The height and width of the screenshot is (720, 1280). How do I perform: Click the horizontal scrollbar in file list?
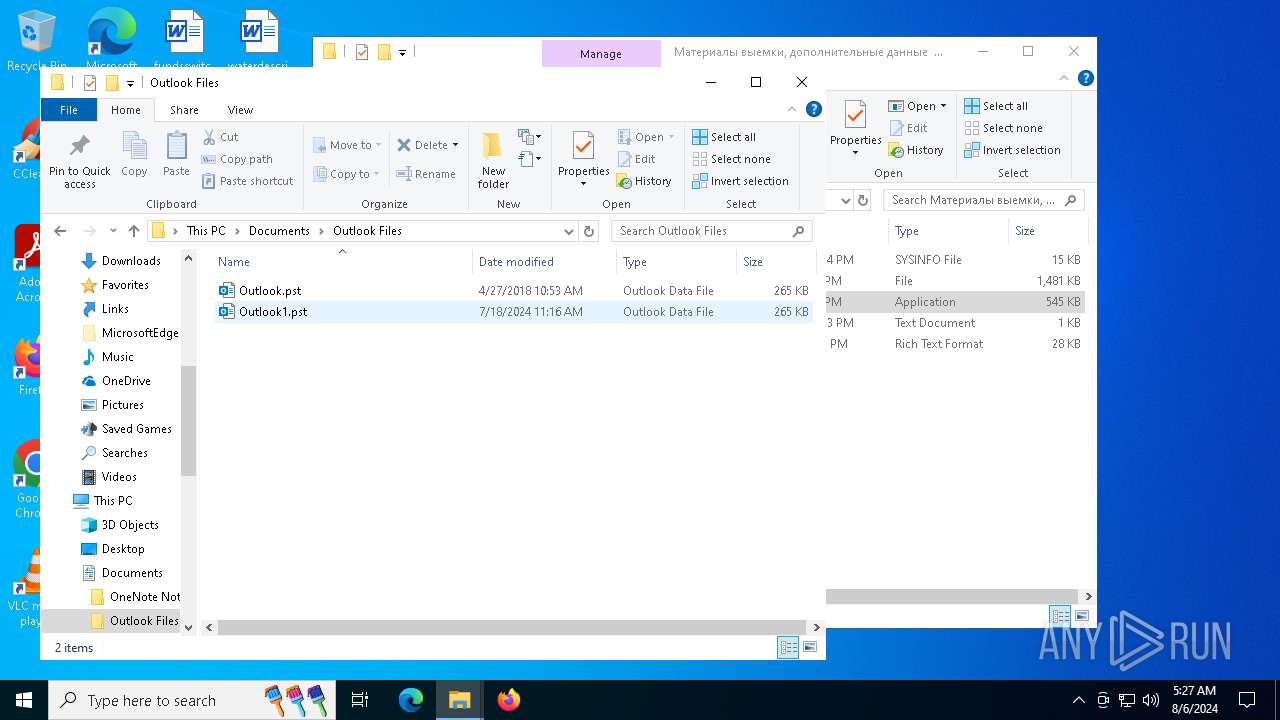click(512, 628)
